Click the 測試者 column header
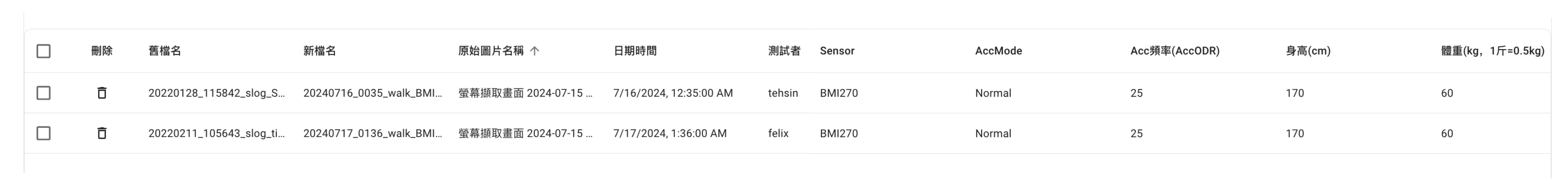 (x=784, y=51)
